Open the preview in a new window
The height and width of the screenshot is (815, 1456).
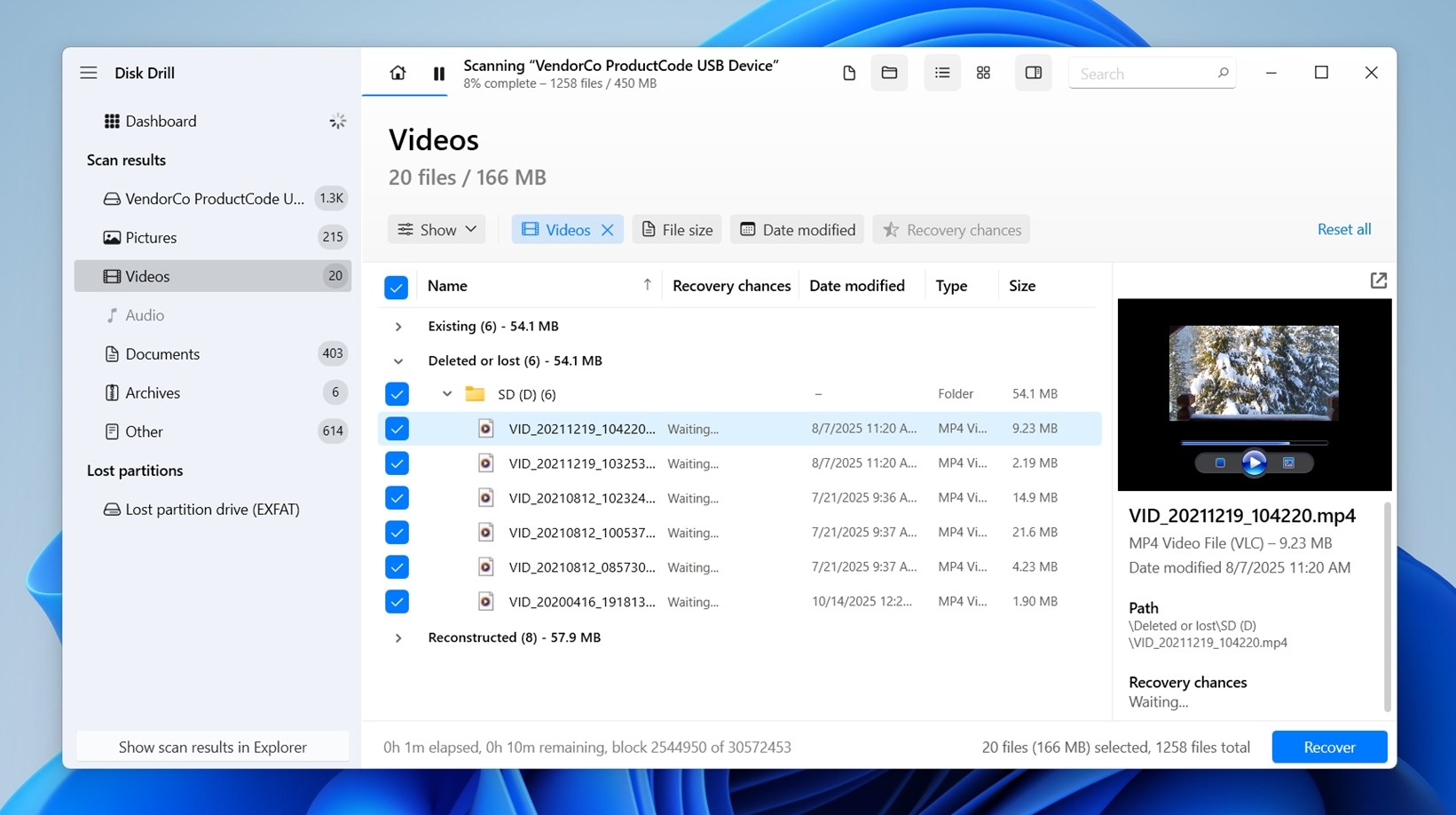1378,280
